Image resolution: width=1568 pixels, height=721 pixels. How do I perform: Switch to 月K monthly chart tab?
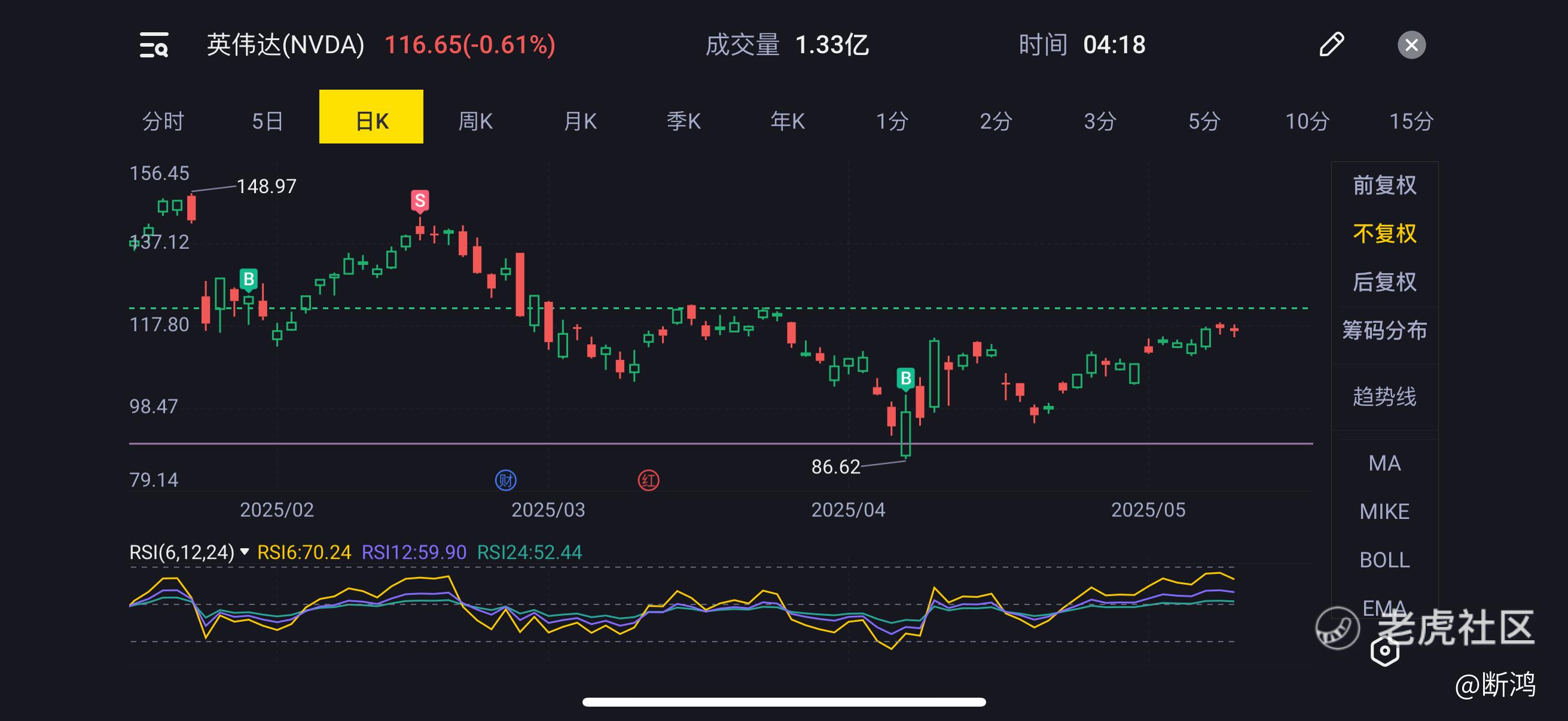click(x=580, y=121)
